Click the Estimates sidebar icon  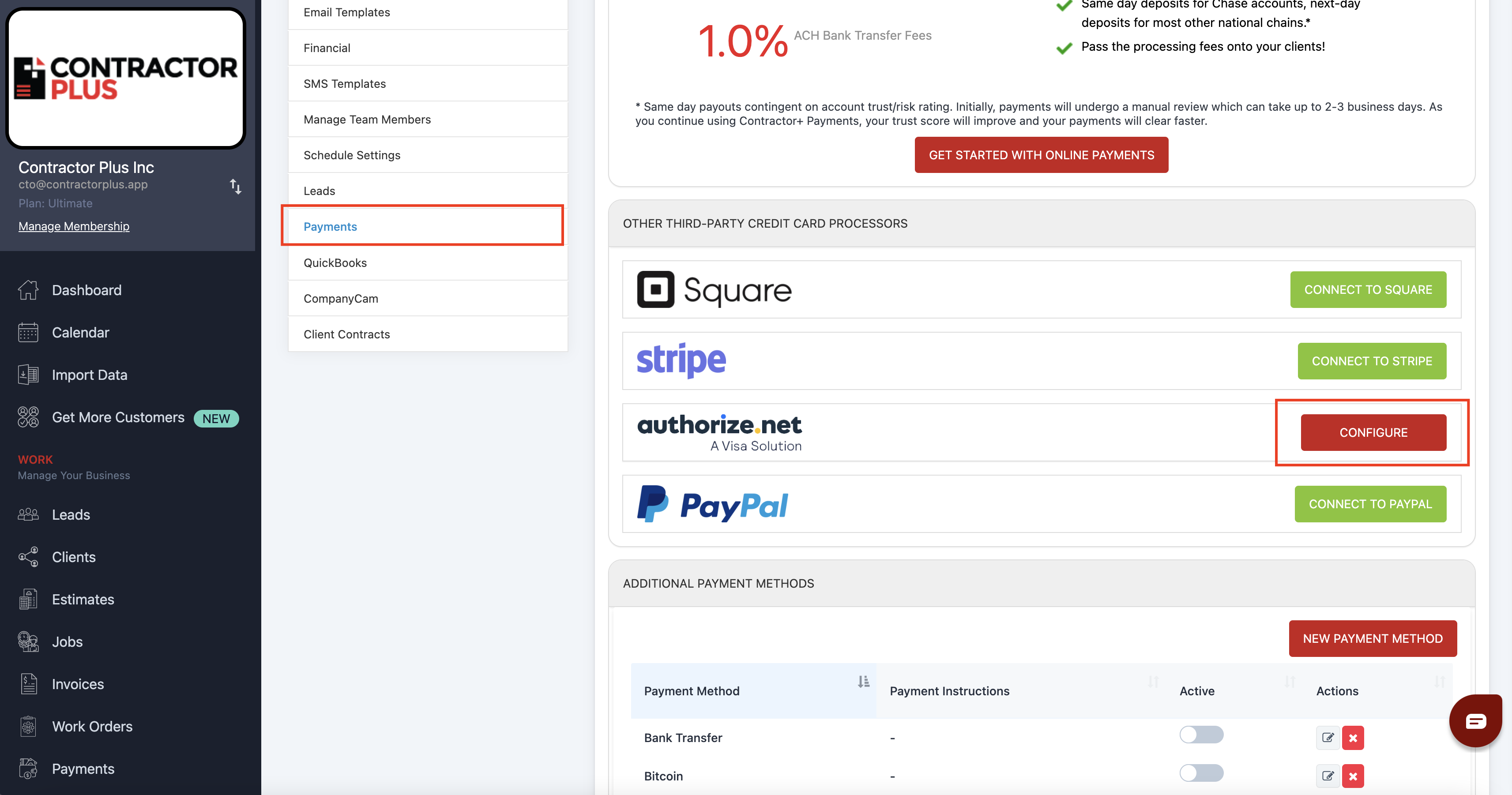pos(28,599)
